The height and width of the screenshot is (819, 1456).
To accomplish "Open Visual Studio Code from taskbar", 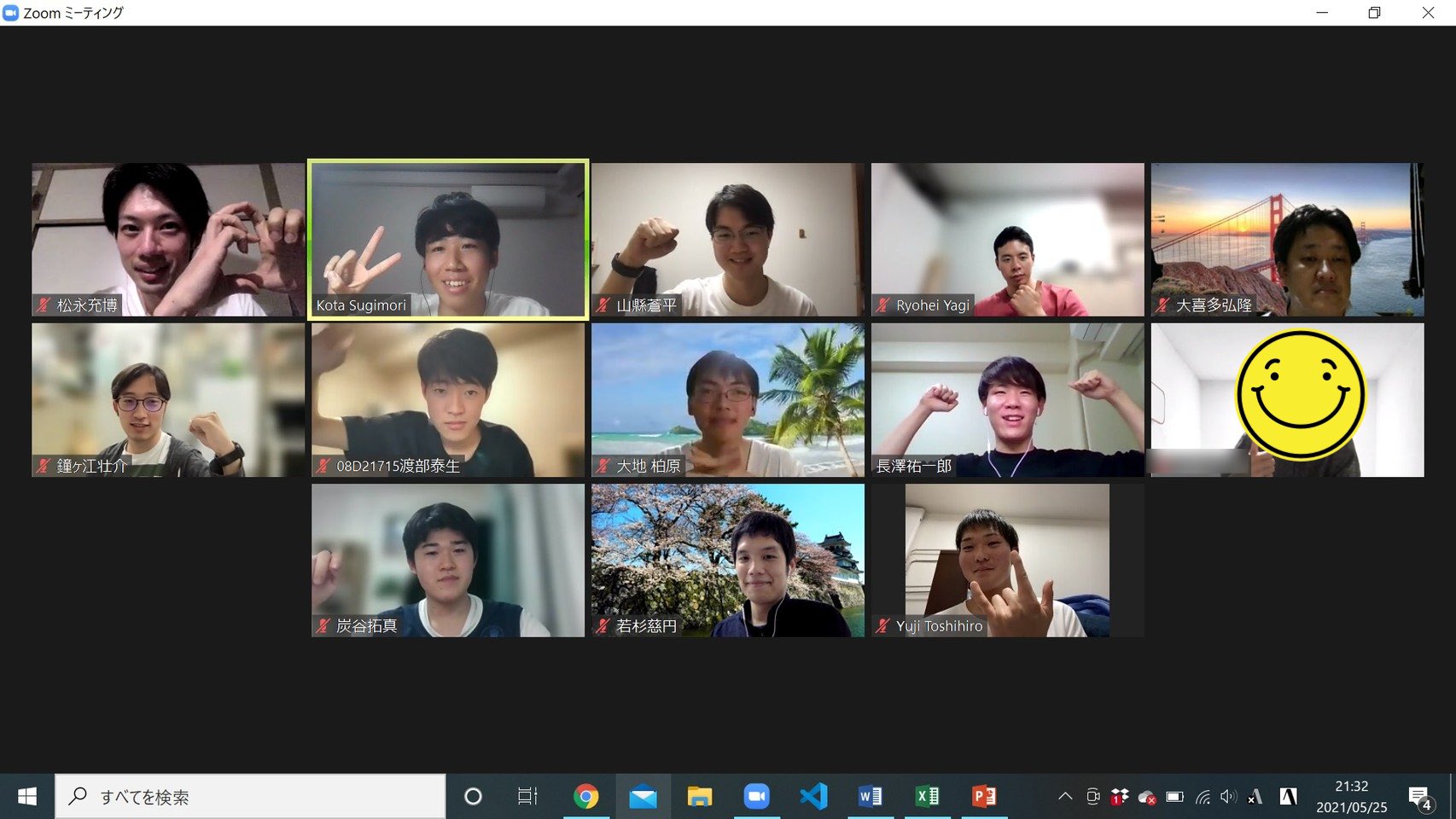I will 813,797.
